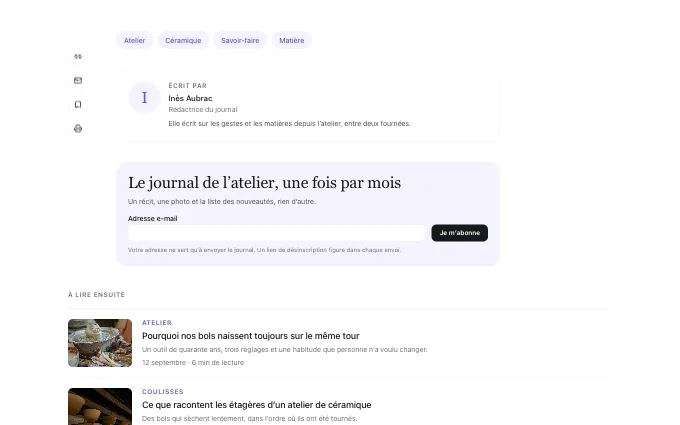Screen dimensions: 680x425
Task: Open the Céramique tag
Action: point(183,40)
